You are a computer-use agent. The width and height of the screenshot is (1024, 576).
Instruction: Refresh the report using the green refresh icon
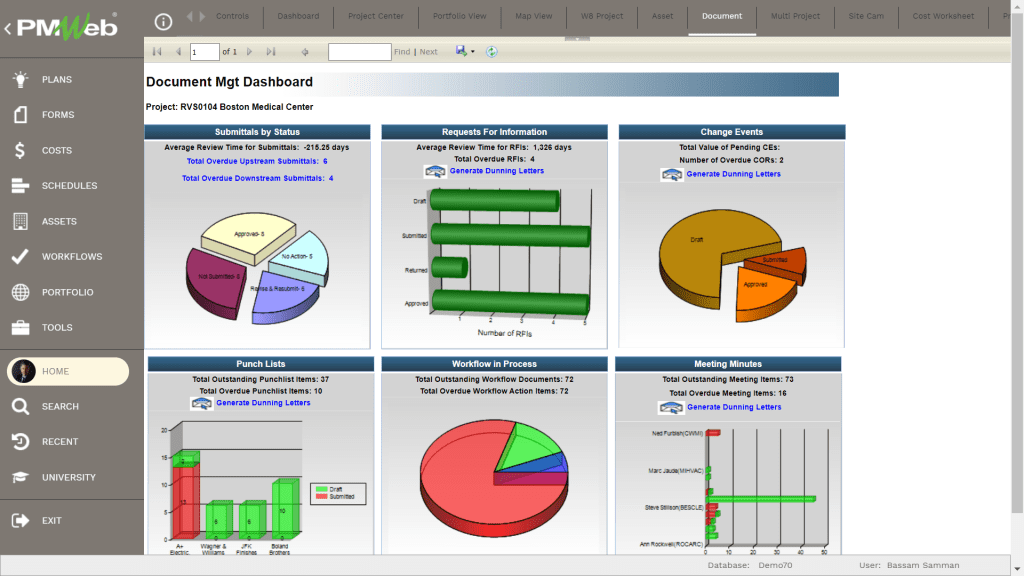click(491, 52)
